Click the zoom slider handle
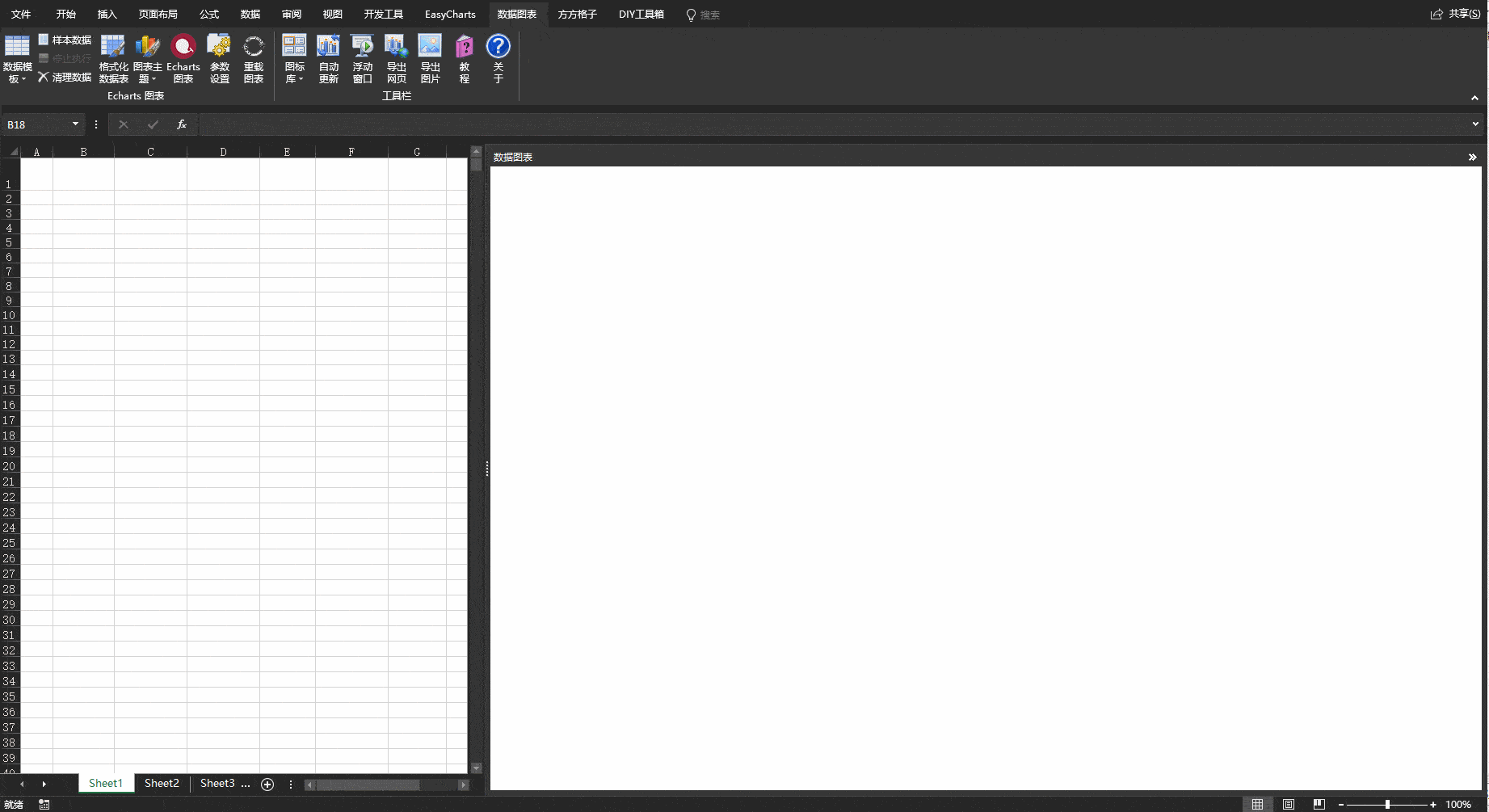 pos(1387,804)
